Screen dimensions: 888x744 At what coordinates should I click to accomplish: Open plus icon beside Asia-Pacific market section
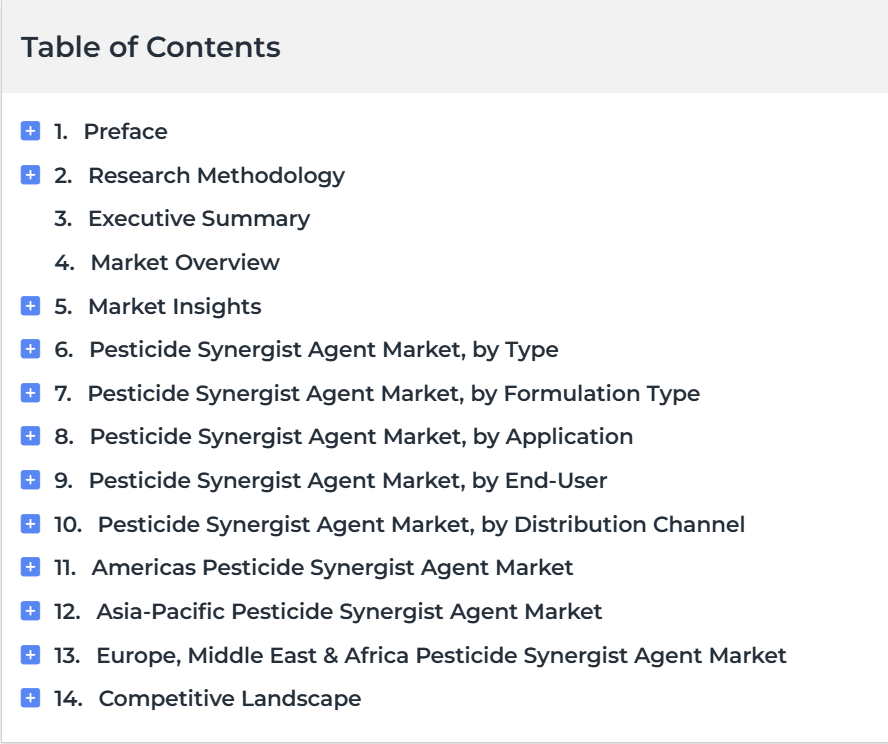[31, 611]
